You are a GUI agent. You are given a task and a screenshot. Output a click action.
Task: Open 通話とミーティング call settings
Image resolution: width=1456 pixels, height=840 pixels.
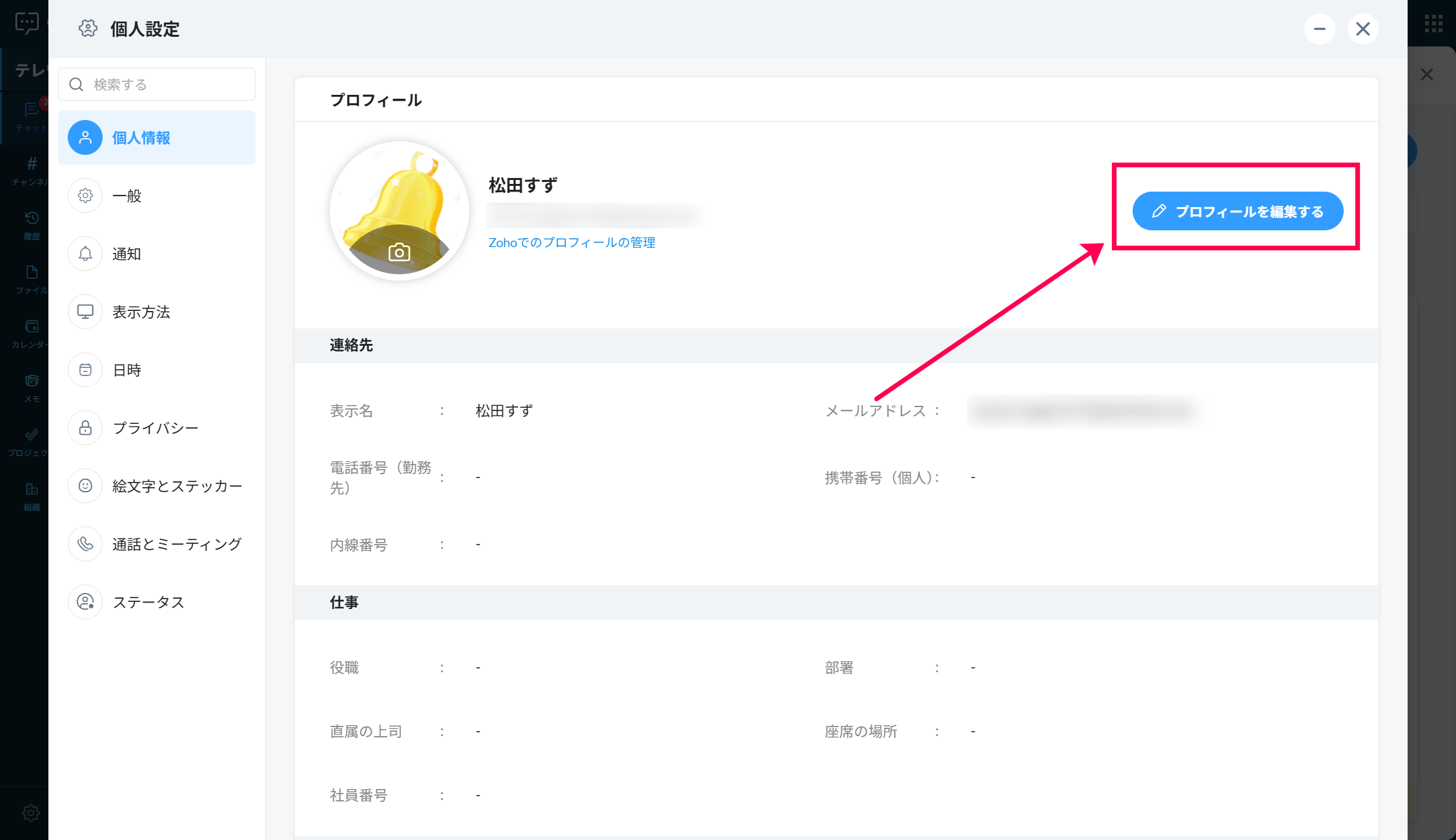[x=177, y=544]
